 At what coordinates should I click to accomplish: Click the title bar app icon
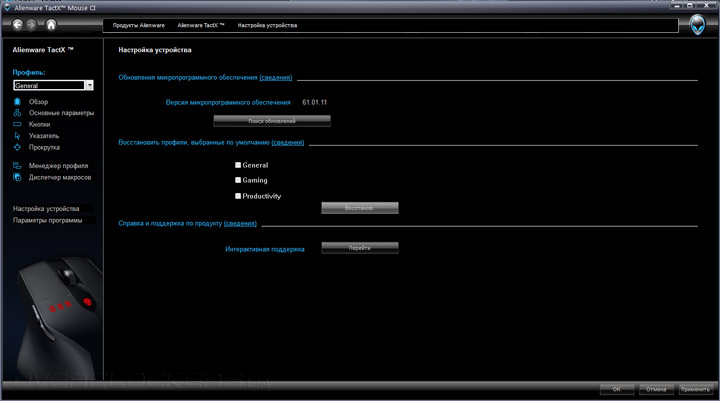click(7, 7)
